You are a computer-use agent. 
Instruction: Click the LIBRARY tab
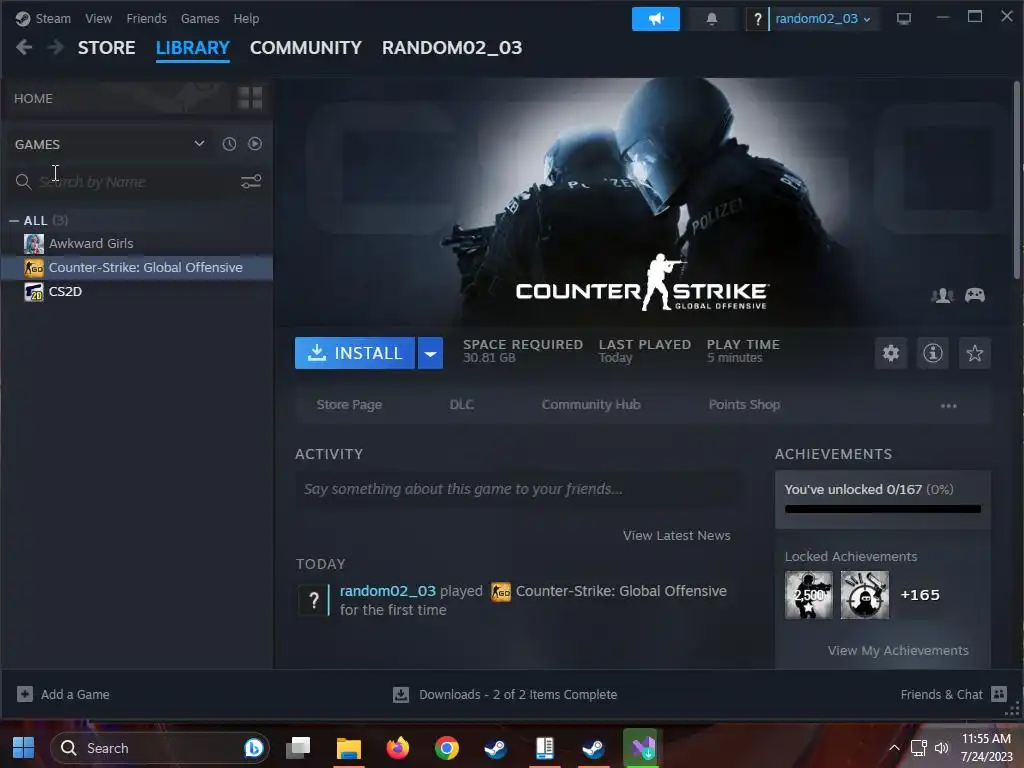tap(193, 48)
